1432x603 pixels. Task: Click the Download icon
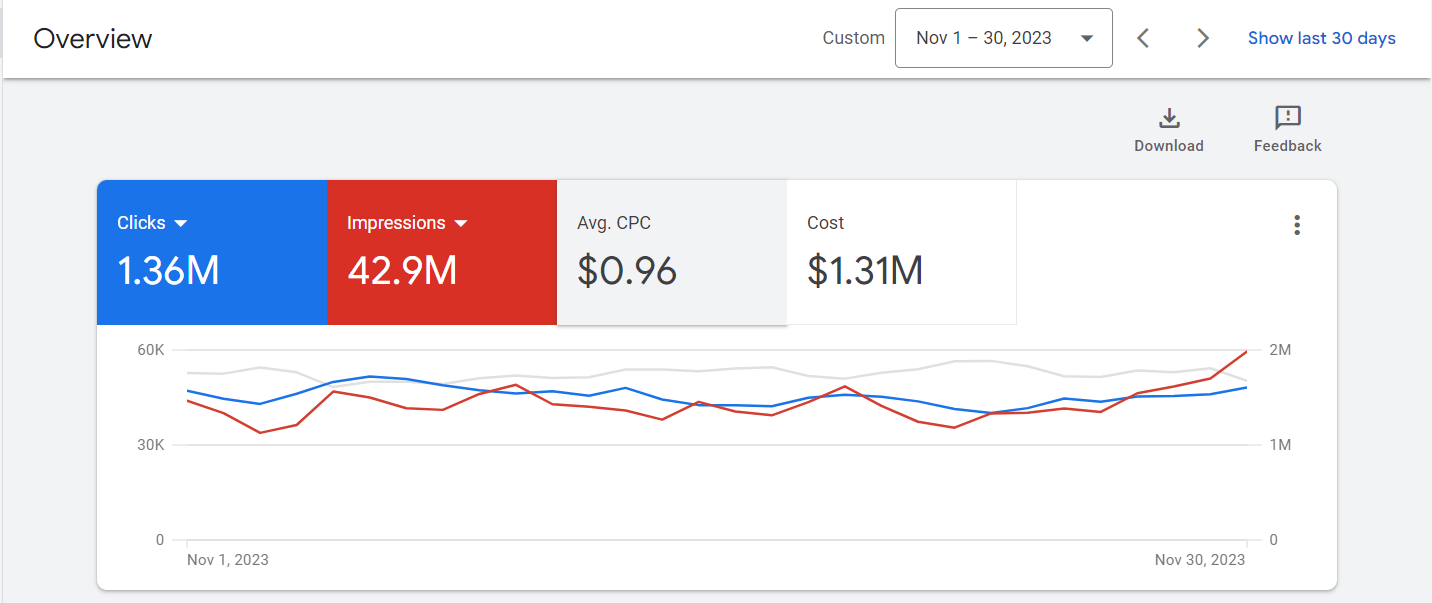click(1168, 119)
